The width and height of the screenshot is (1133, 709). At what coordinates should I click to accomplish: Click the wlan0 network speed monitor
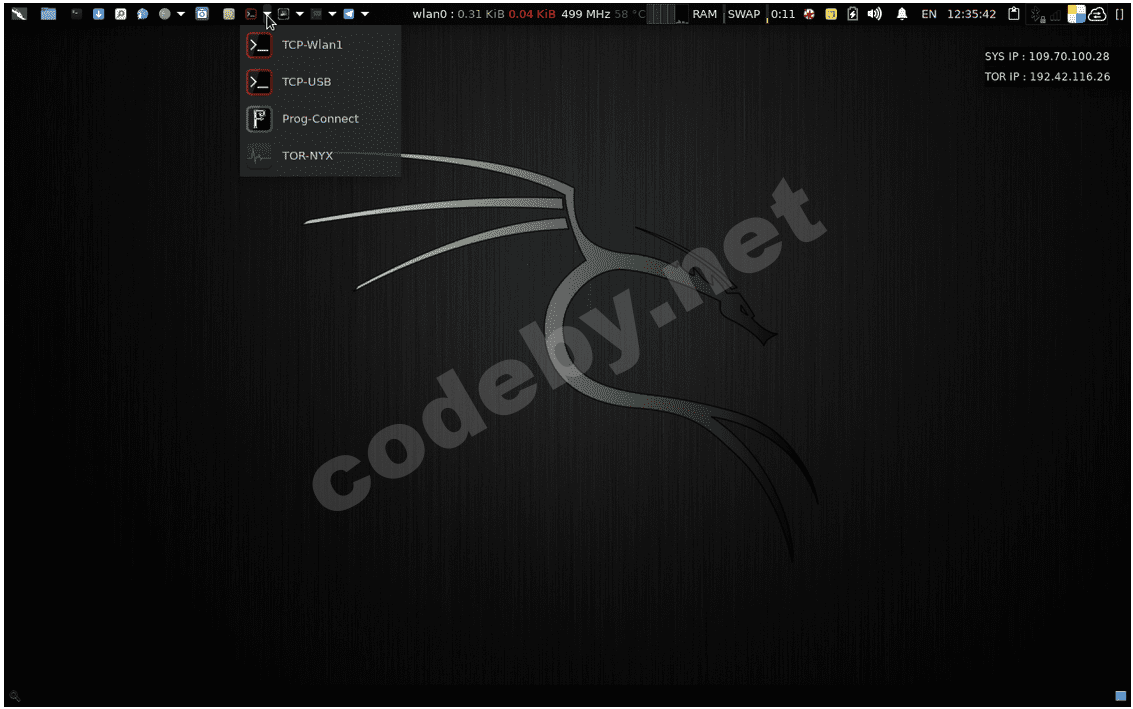[x=483, y=14]
